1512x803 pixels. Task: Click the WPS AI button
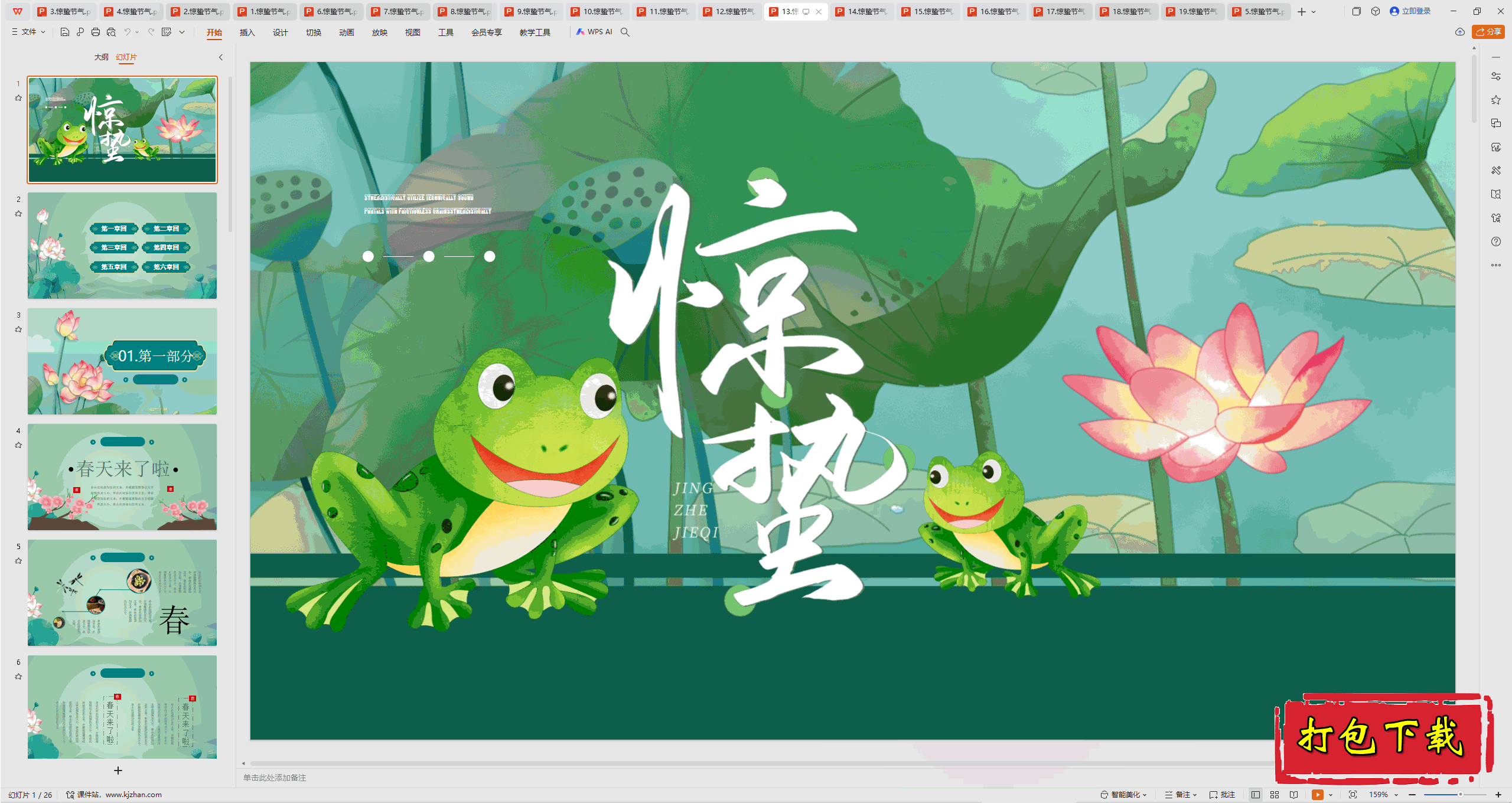coord(594,32)
